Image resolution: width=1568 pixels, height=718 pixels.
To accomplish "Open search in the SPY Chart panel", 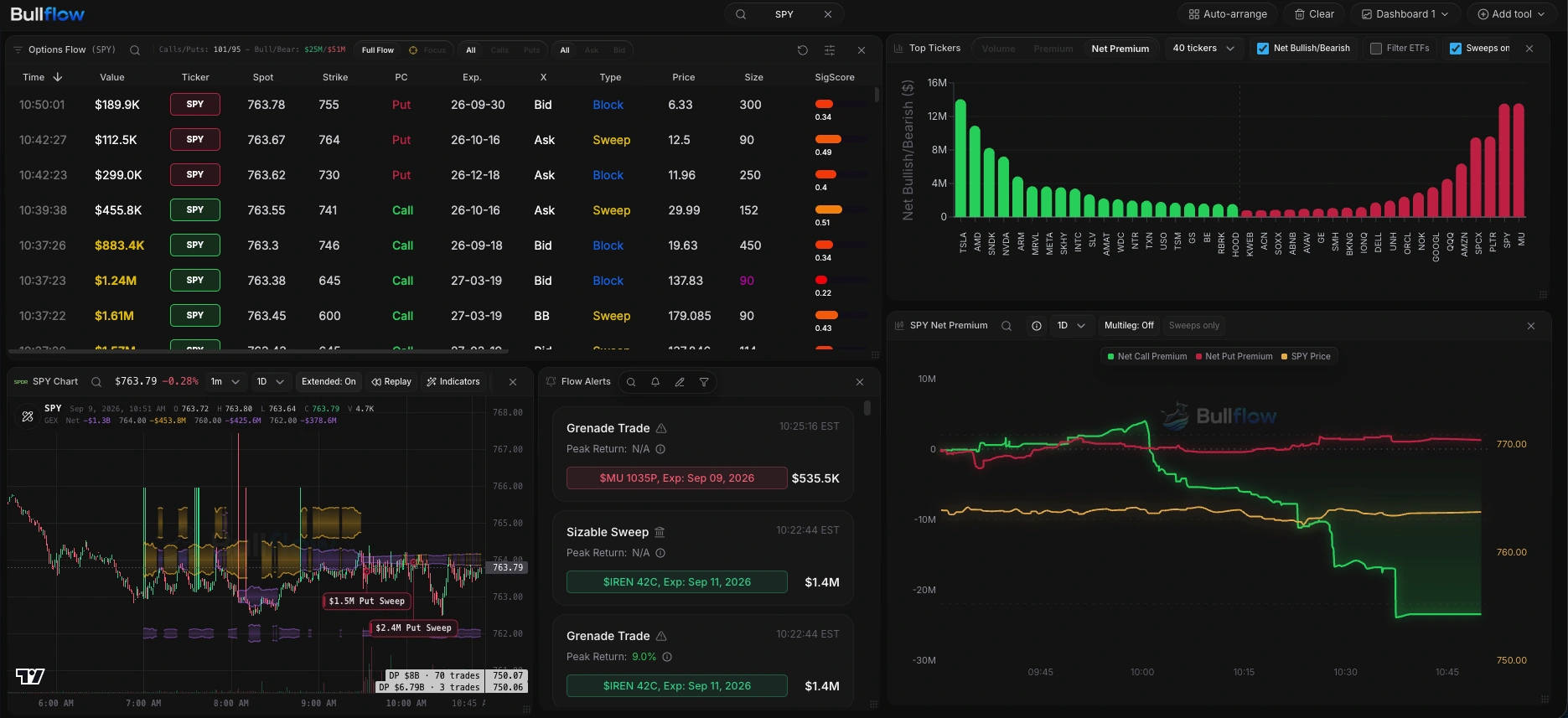I will tap(96, 382).
